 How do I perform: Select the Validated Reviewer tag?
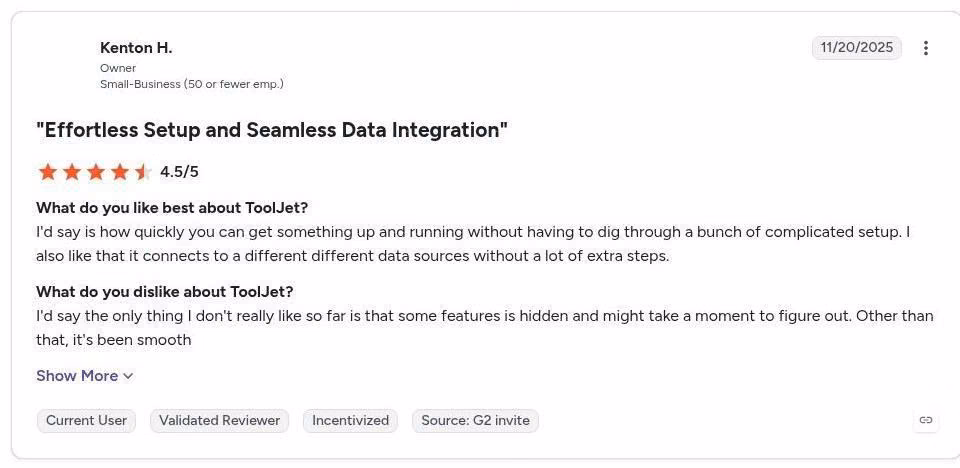point(219,421)
